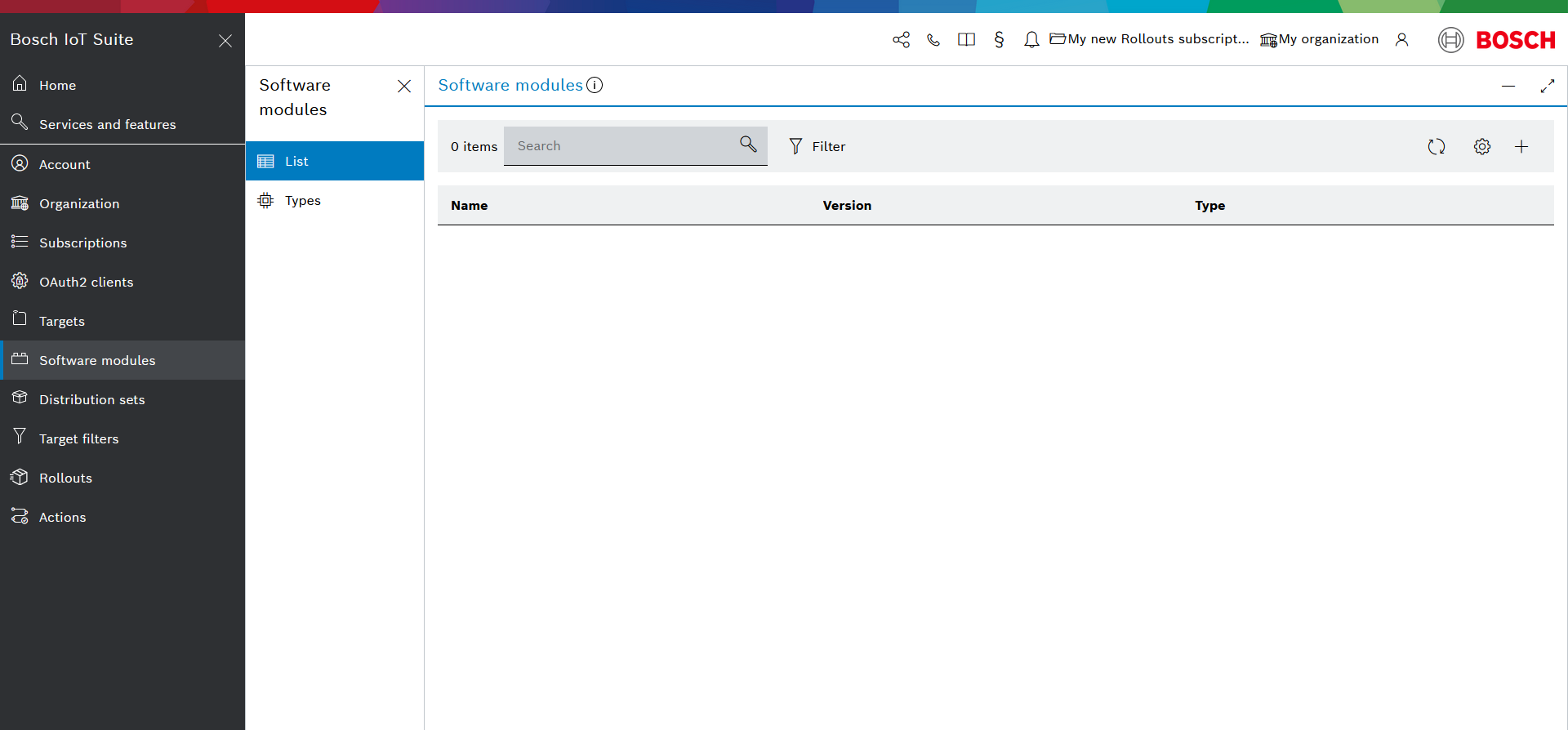Open the My organization selector
Image resolution: width=1568 pixels, height=730 pixels.
(x=1319, y=39)
